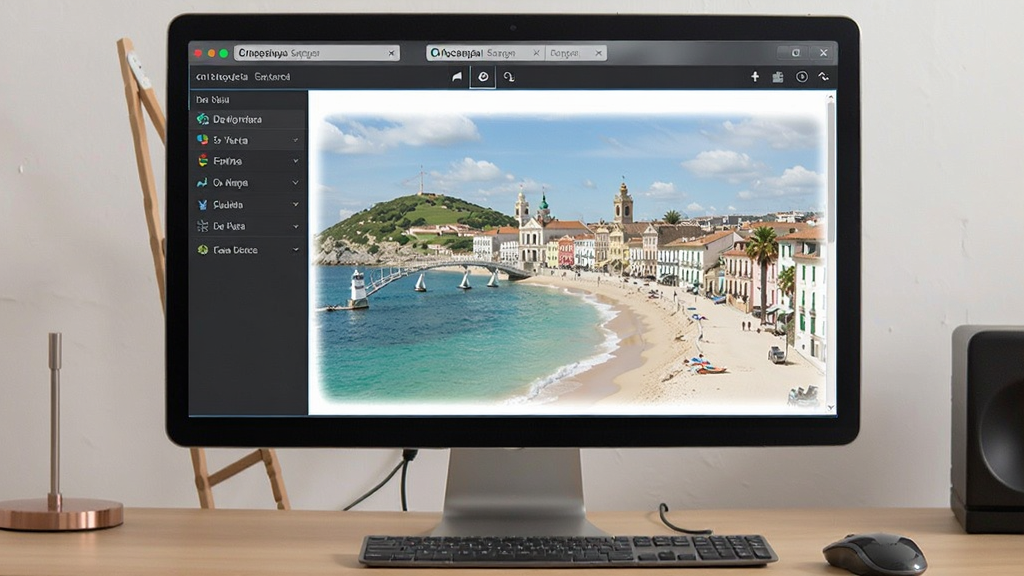Switch to the first tab beside traffic lights

click(x=316, y=53)
